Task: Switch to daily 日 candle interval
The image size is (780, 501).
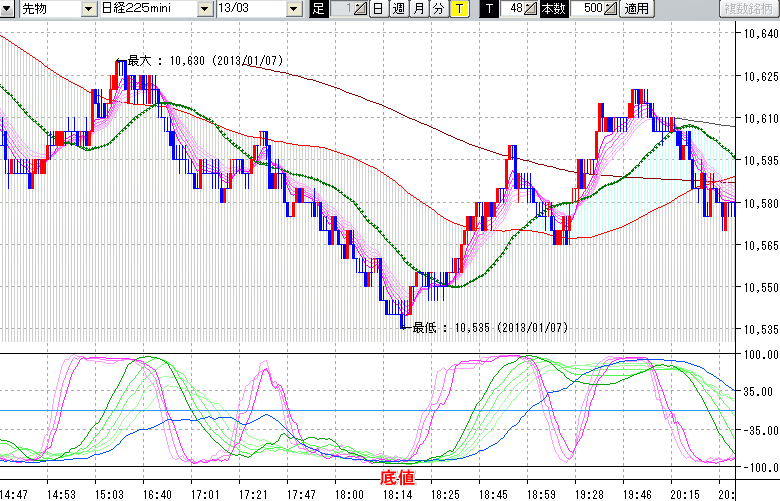Action: click(x=377, y=9)
